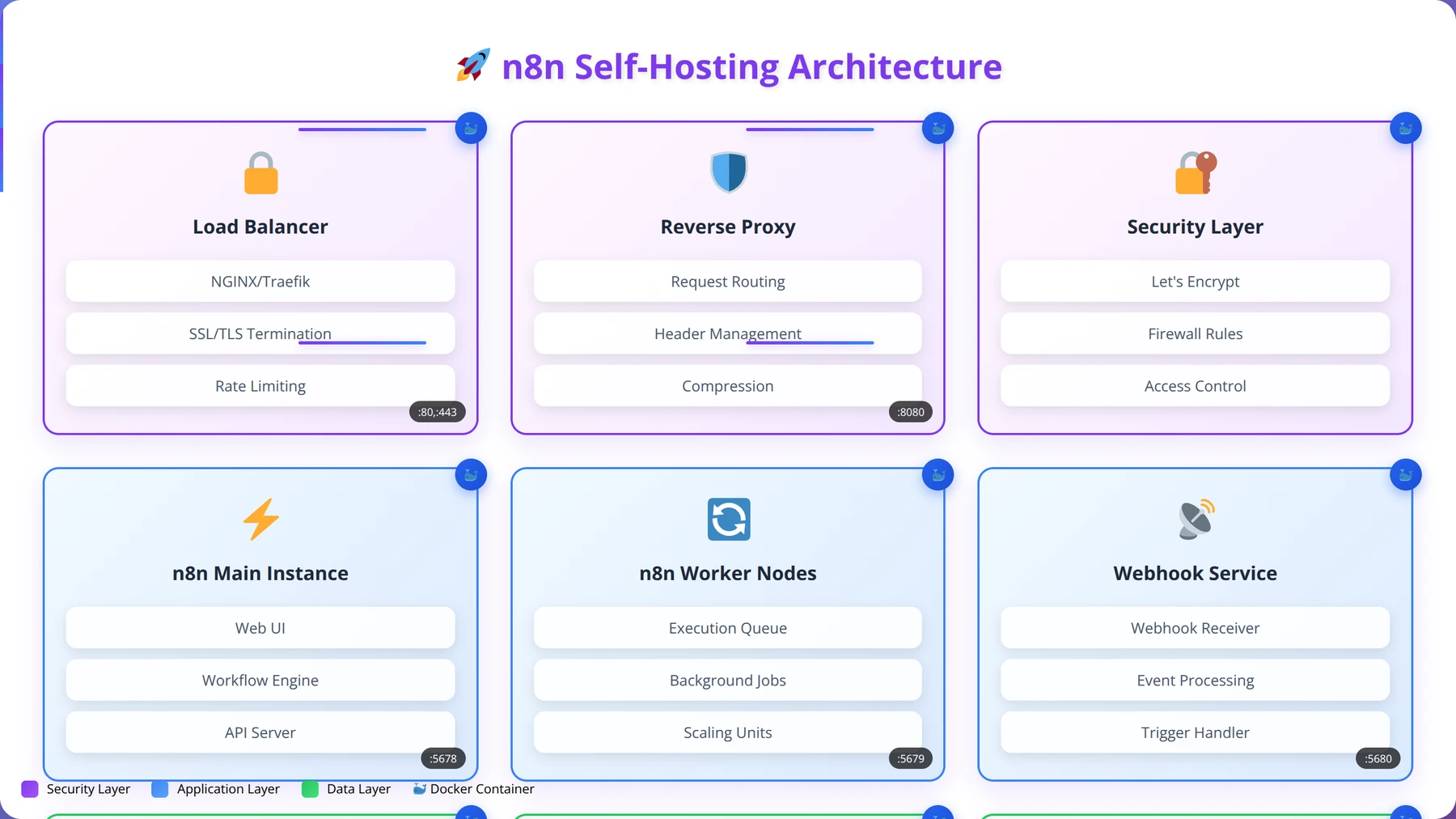
Task: Click the rocket icon beside the page title
Action: point(473,66)
